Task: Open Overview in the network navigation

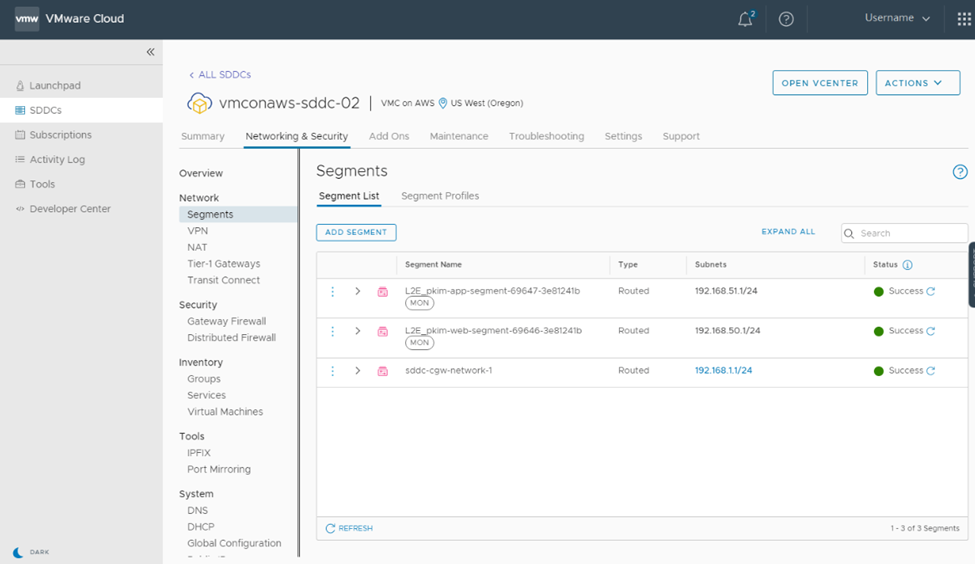Action: click(x=201, y=173)
